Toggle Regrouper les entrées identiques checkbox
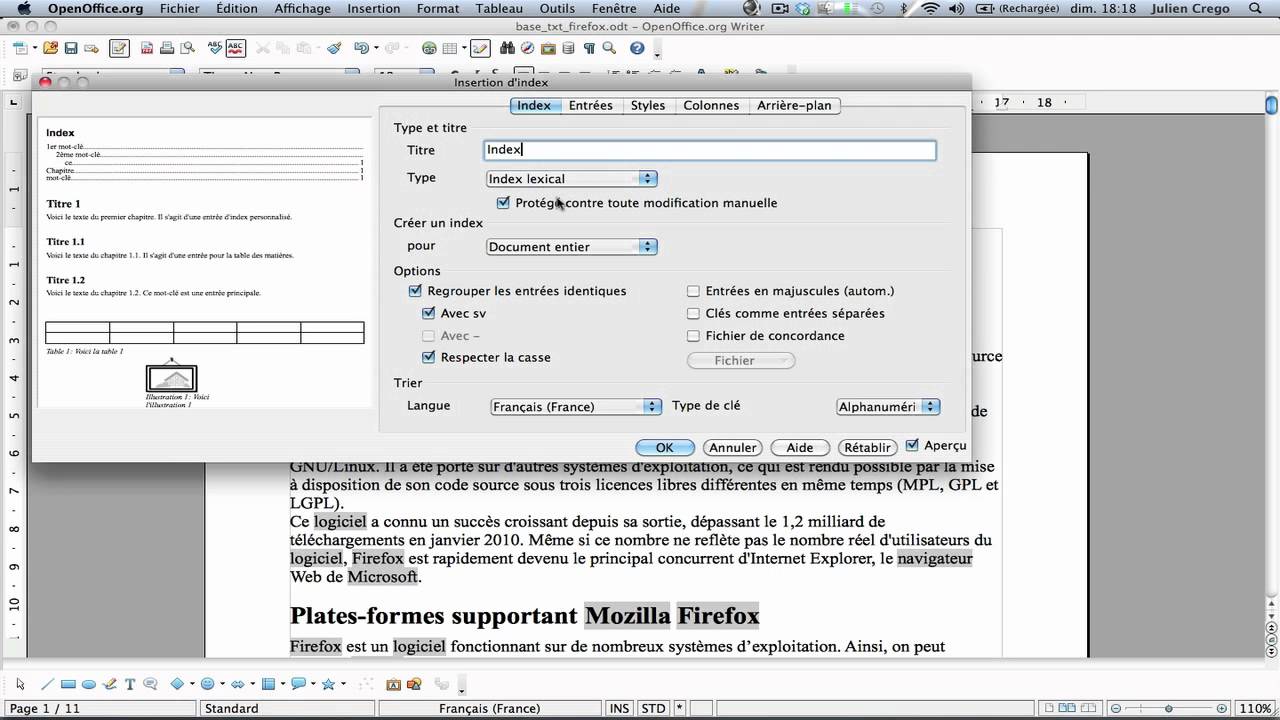 pyautogui.click(x=415, y=291)
